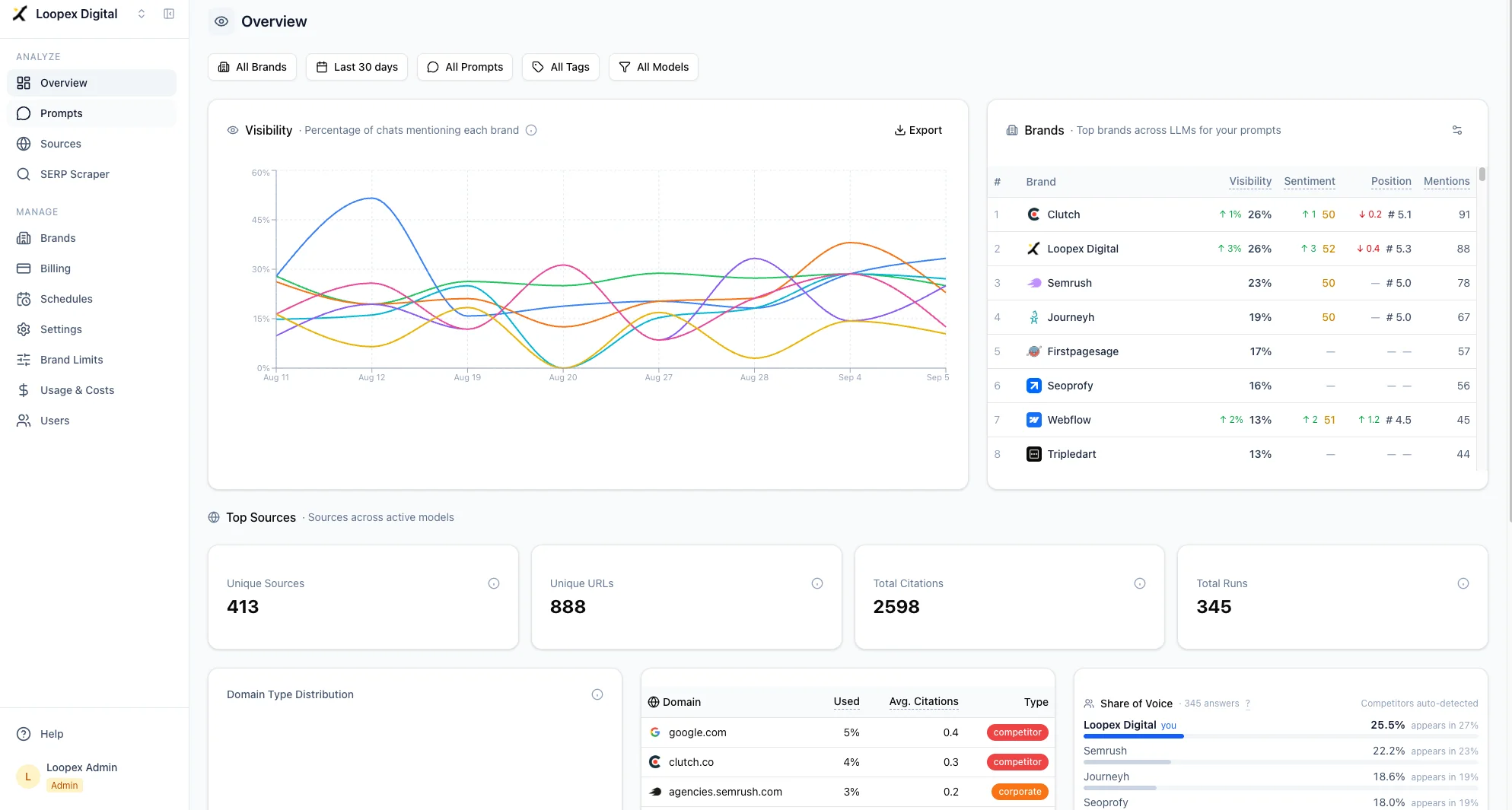Sort domains by Used column
The image size is (1512, 810).
[846, 701]
